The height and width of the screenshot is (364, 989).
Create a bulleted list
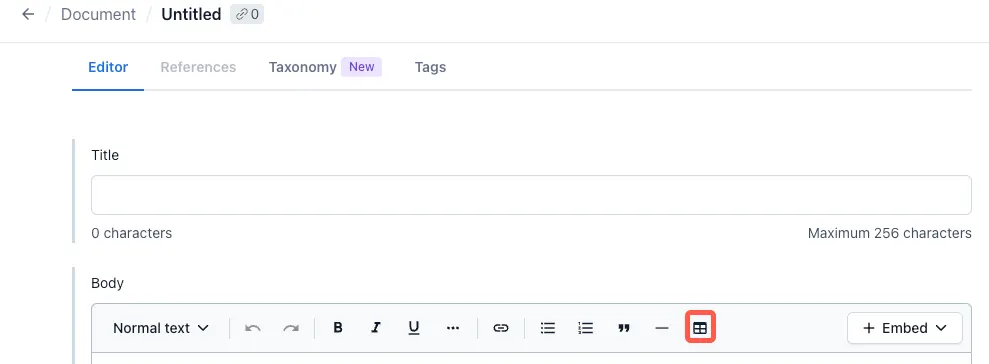(x=548, y=328)
